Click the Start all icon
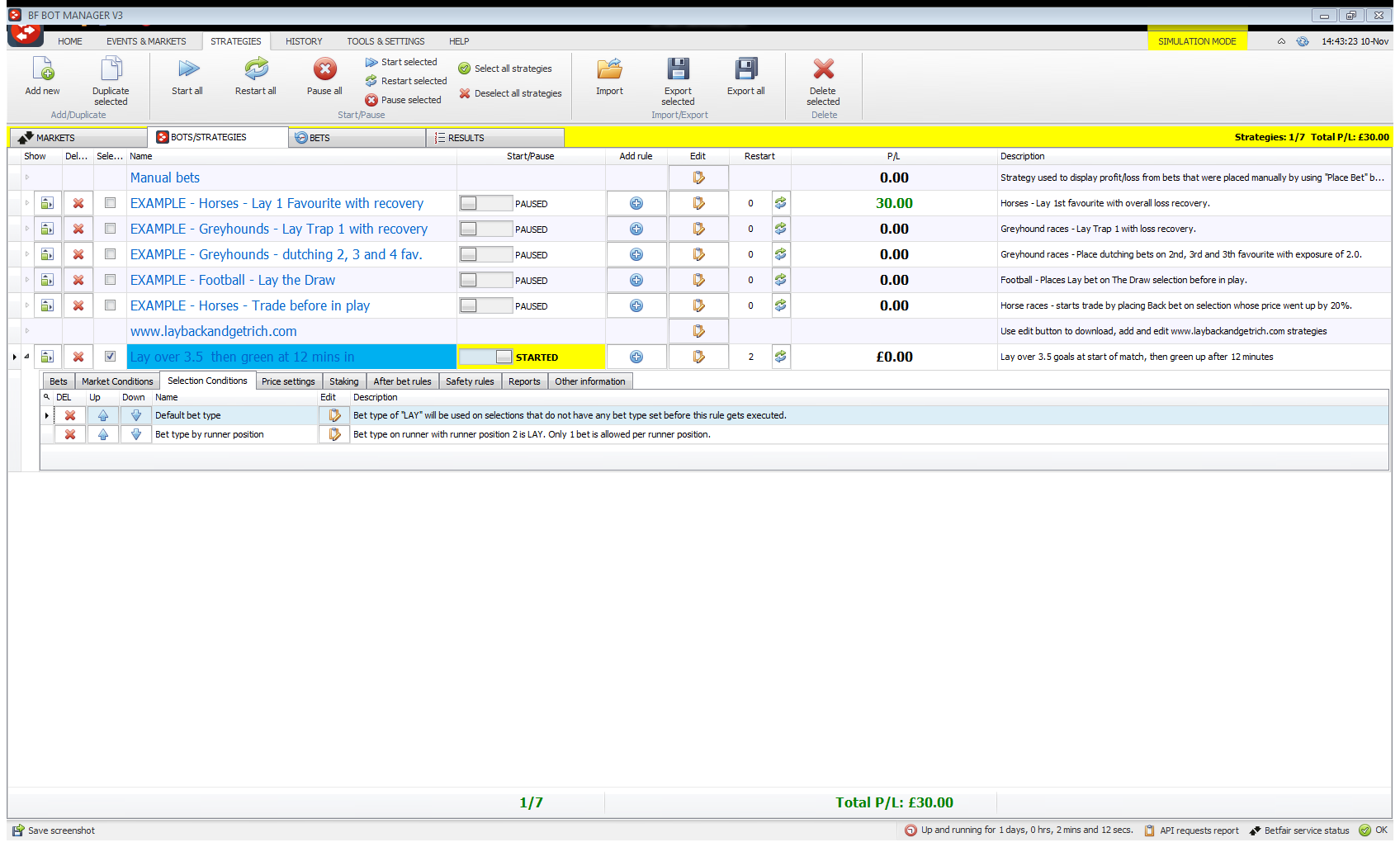 (187, 69)
